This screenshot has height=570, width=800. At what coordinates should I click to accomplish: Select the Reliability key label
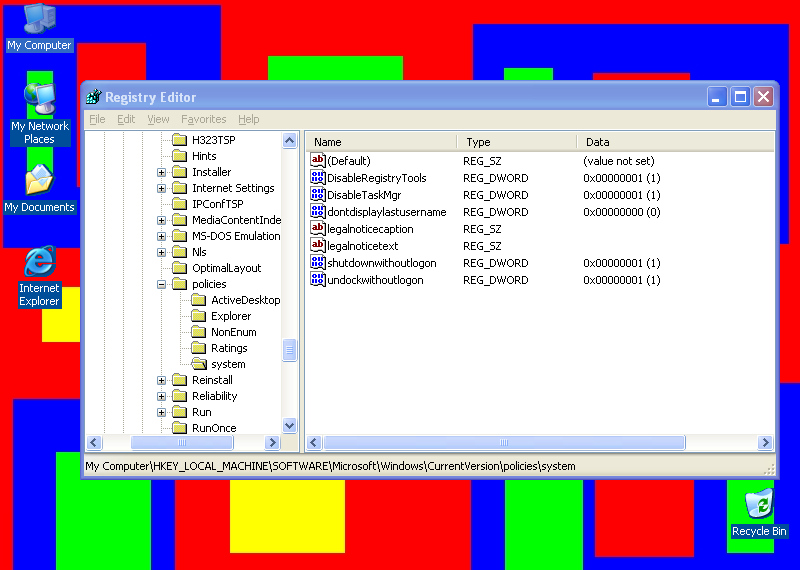click(214, 396)
